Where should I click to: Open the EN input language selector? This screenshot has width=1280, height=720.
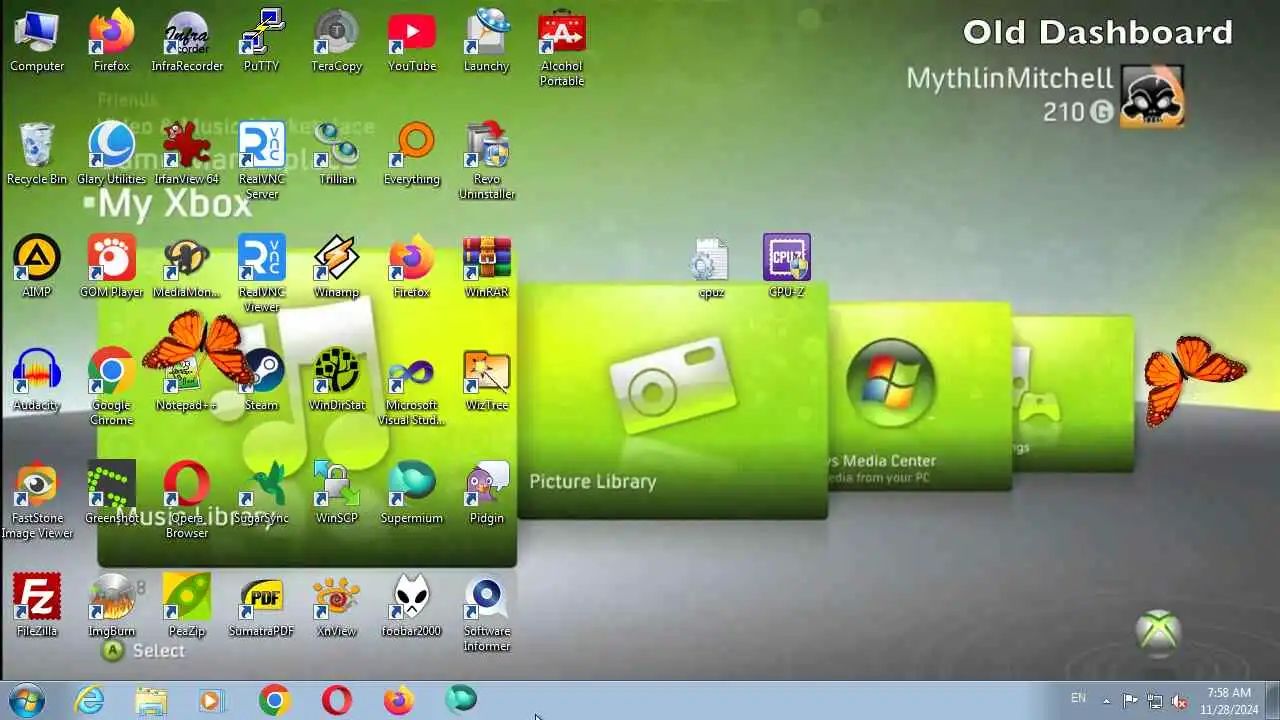pyautogui.click(x=1078, y=699)
